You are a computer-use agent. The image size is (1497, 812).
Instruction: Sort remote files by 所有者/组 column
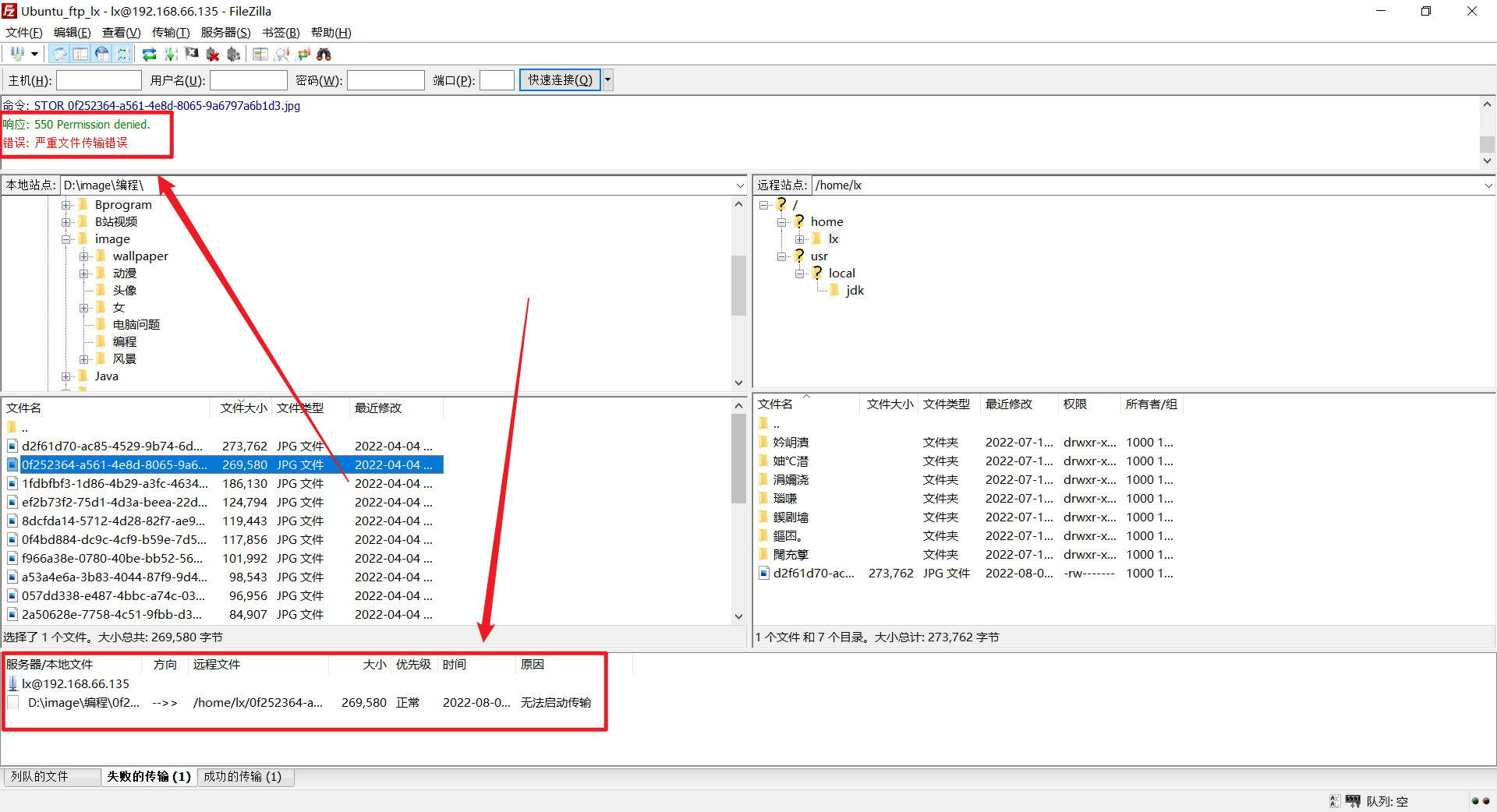(x=1151, y=404)
